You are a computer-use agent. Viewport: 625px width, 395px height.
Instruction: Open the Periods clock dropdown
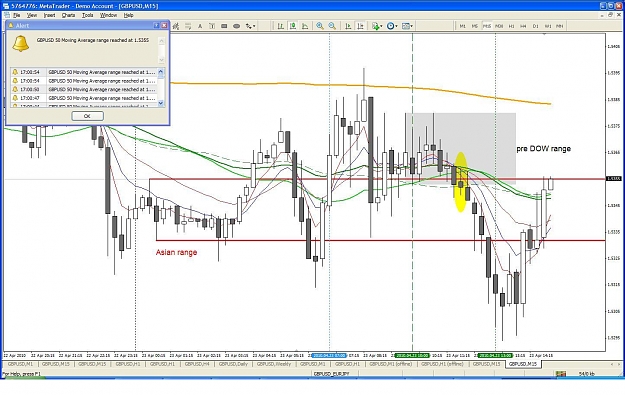(392, 26)
